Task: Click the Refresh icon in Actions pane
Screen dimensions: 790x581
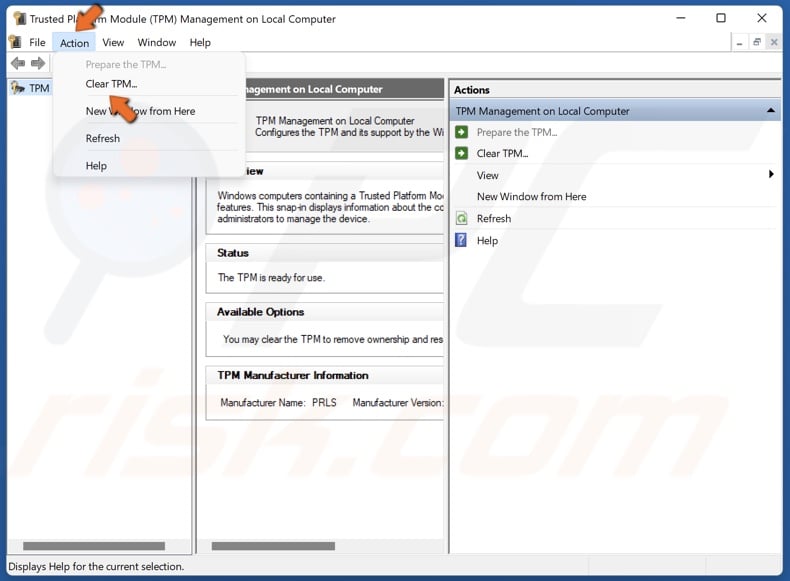Action: point(462,218)
